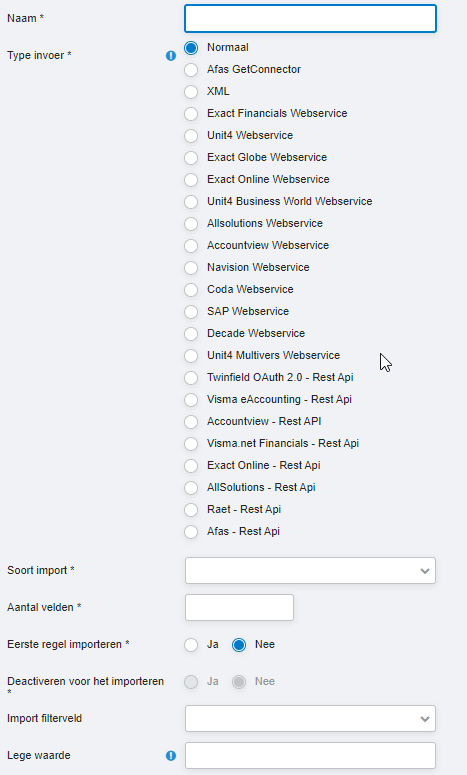
Task: Select Visma.net Financials - Rest Api
Action: click(191, 443)
